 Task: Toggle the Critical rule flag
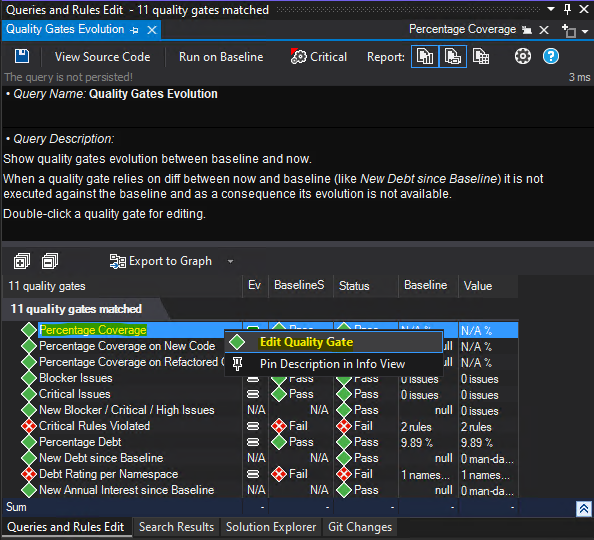(x=319, y=57)
